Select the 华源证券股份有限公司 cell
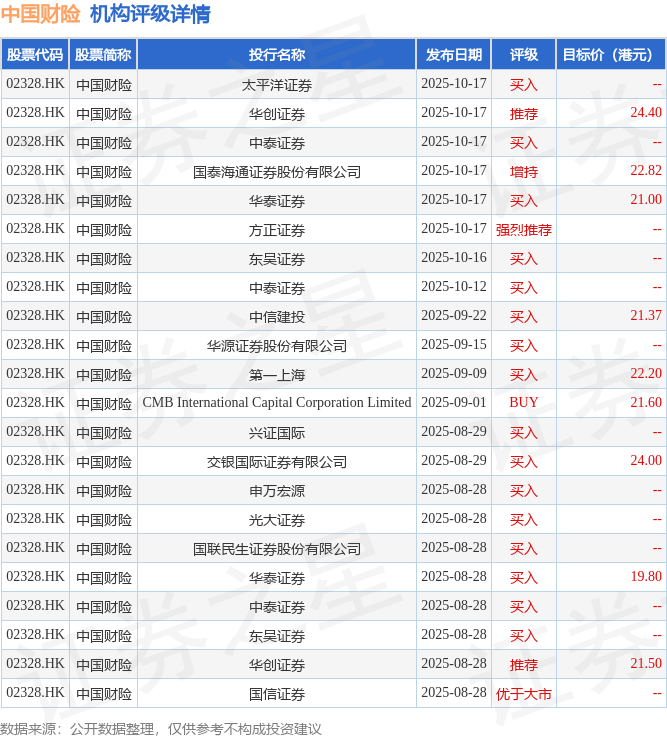Image resolution: width=667 pixels, height=738 pixels. tap(277, 346)
